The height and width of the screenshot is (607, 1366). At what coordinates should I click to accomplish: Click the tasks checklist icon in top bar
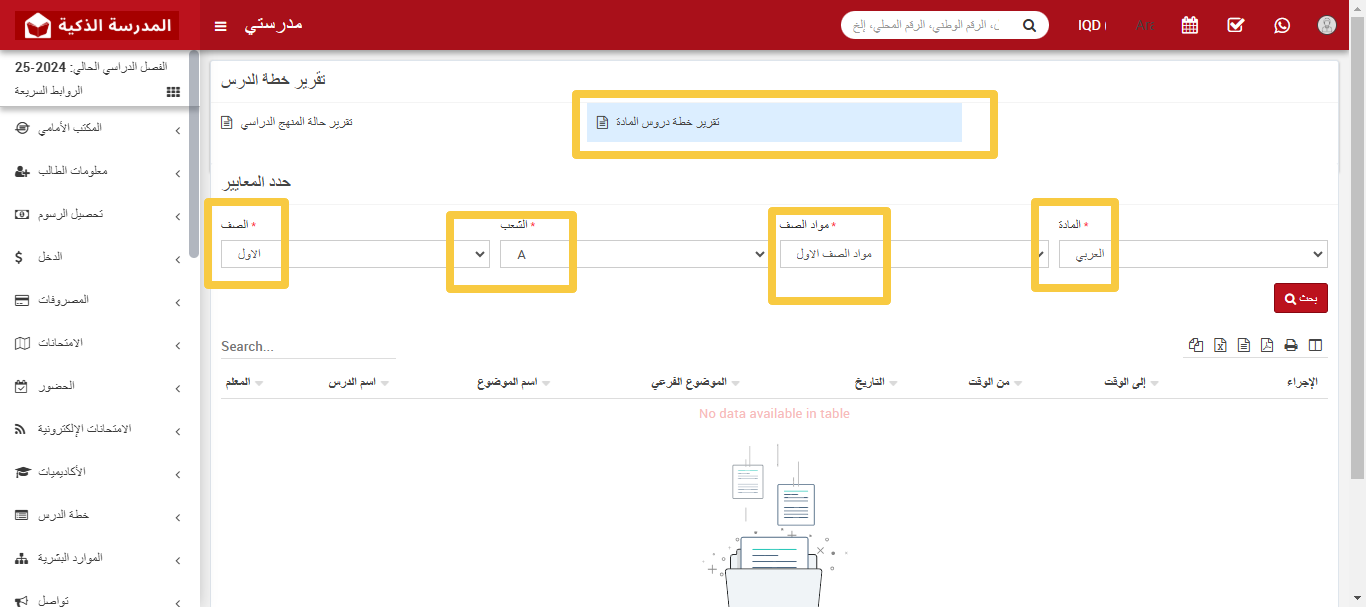coord(1235,25)
